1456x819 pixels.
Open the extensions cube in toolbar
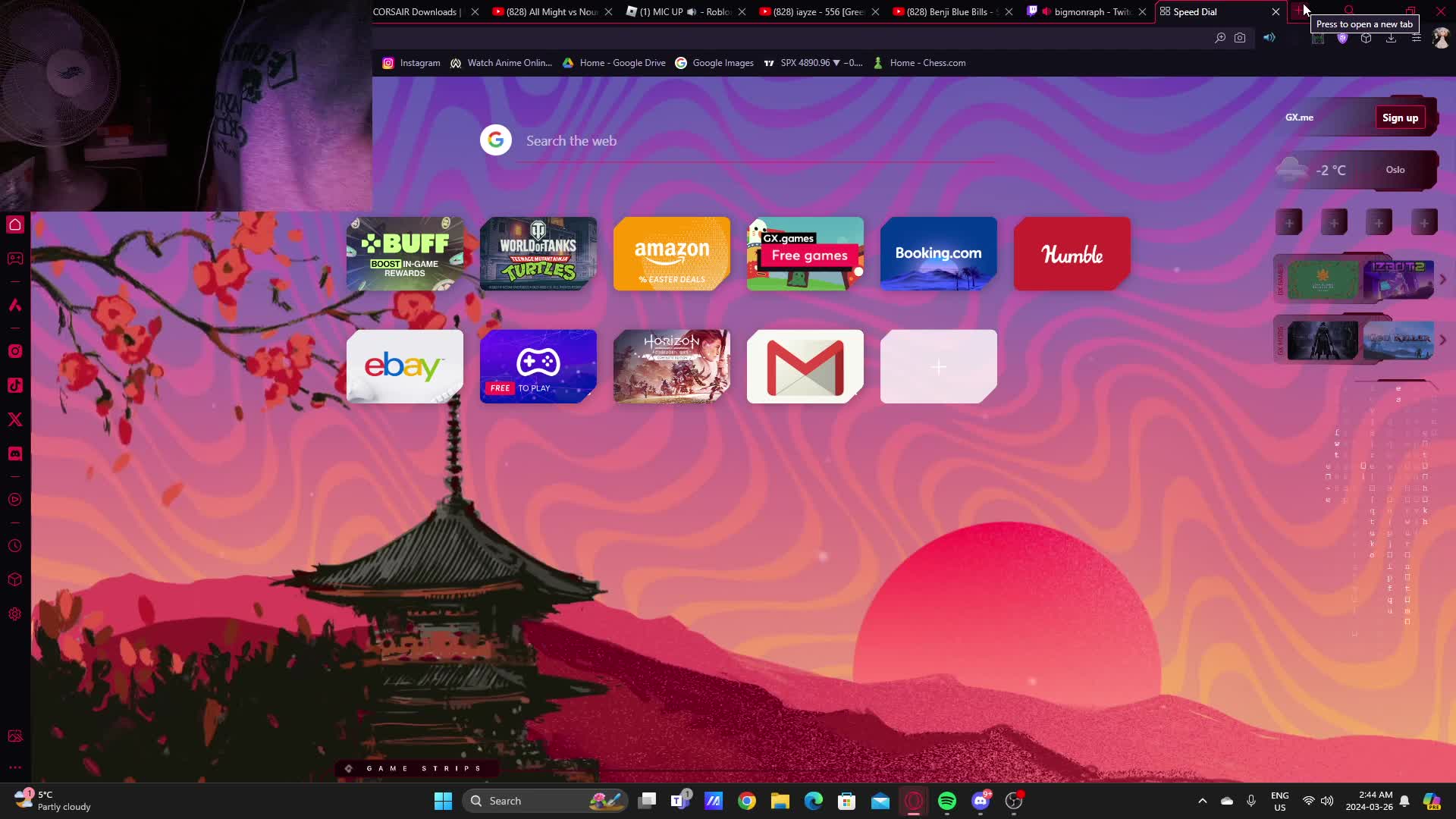(x=1367, y=37)
